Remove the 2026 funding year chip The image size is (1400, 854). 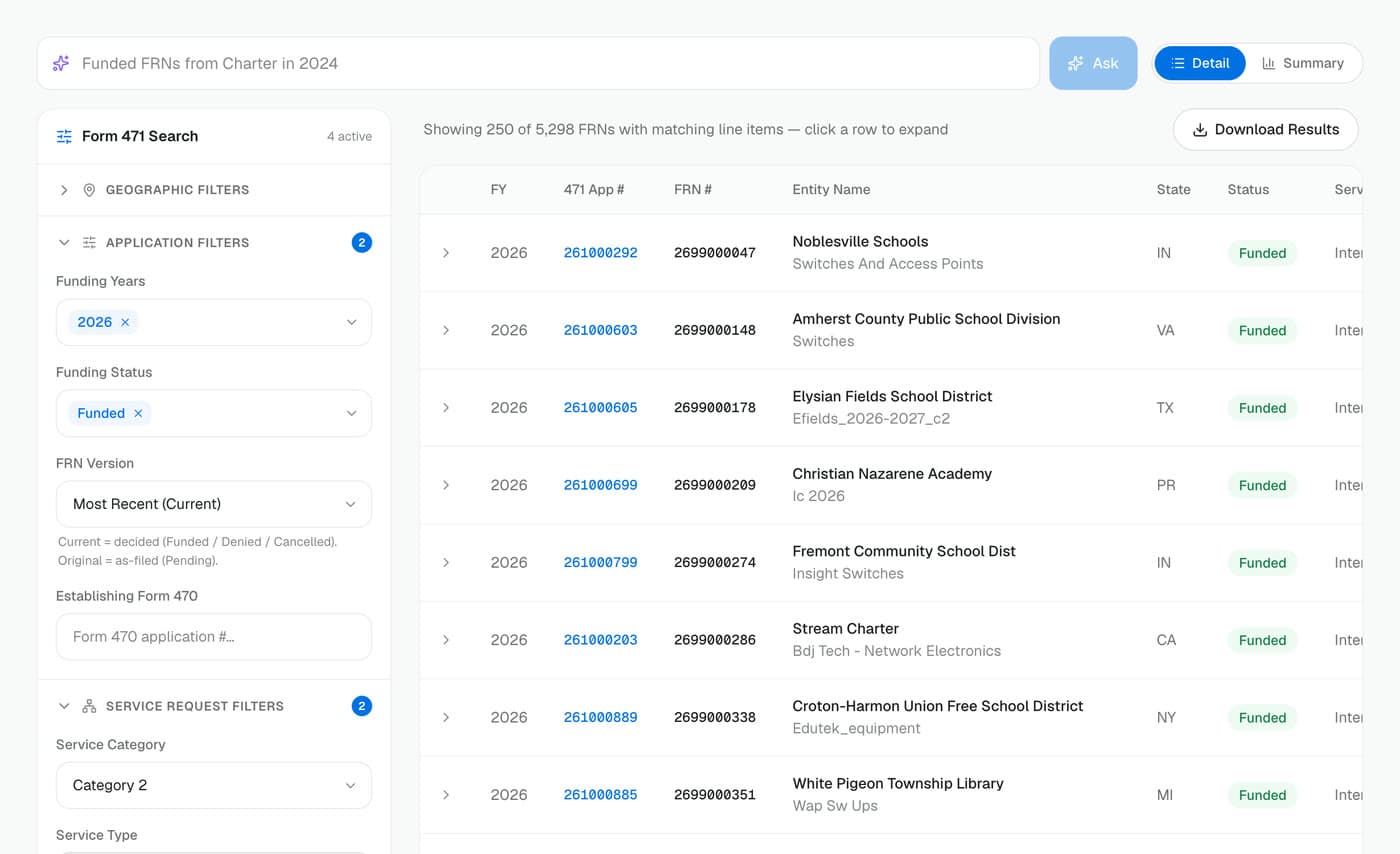tap(125, 322)
